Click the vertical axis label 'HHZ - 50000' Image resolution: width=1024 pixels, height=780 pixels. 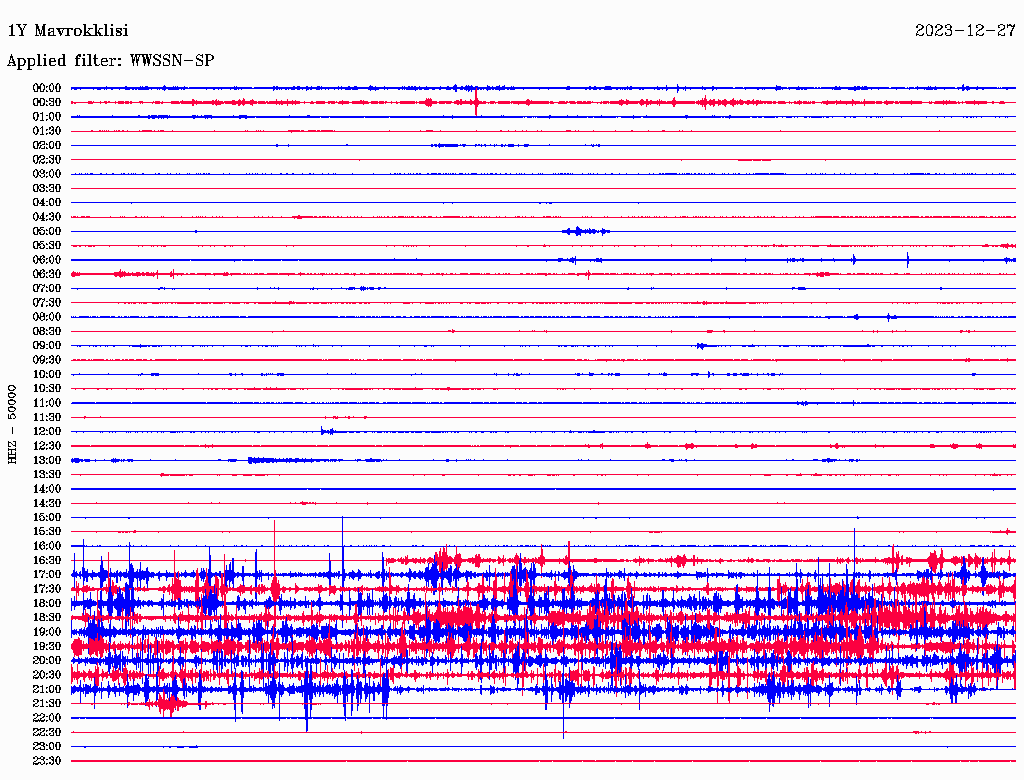pyautogui.click(x=12, y=424)
